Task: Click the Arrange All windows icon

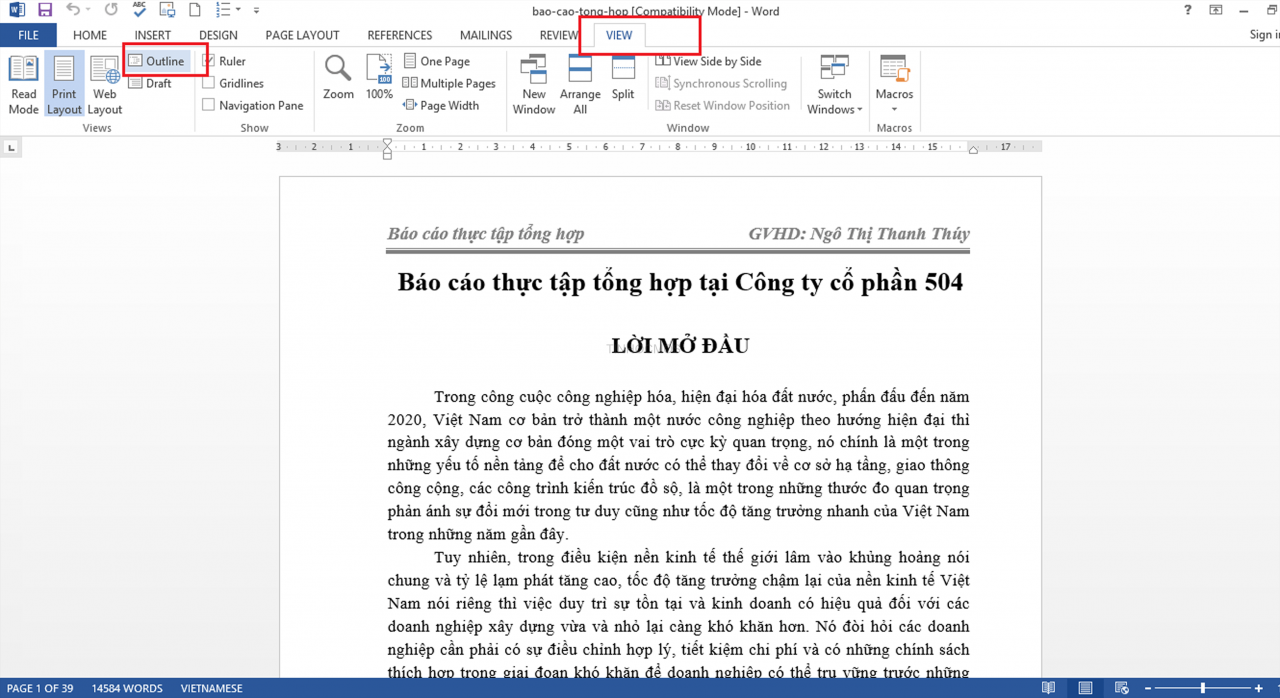Action: coord(580,85)
